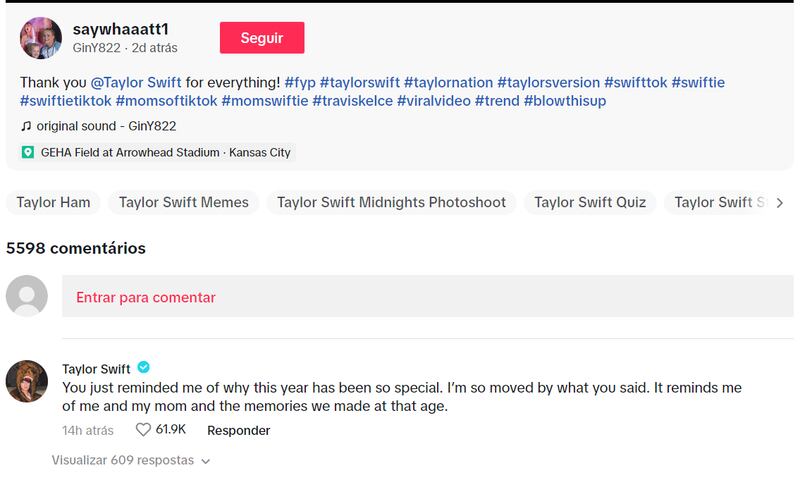Expand the 609 replies chevron
This screenshot has height=480, width=800.
[205, 461]
